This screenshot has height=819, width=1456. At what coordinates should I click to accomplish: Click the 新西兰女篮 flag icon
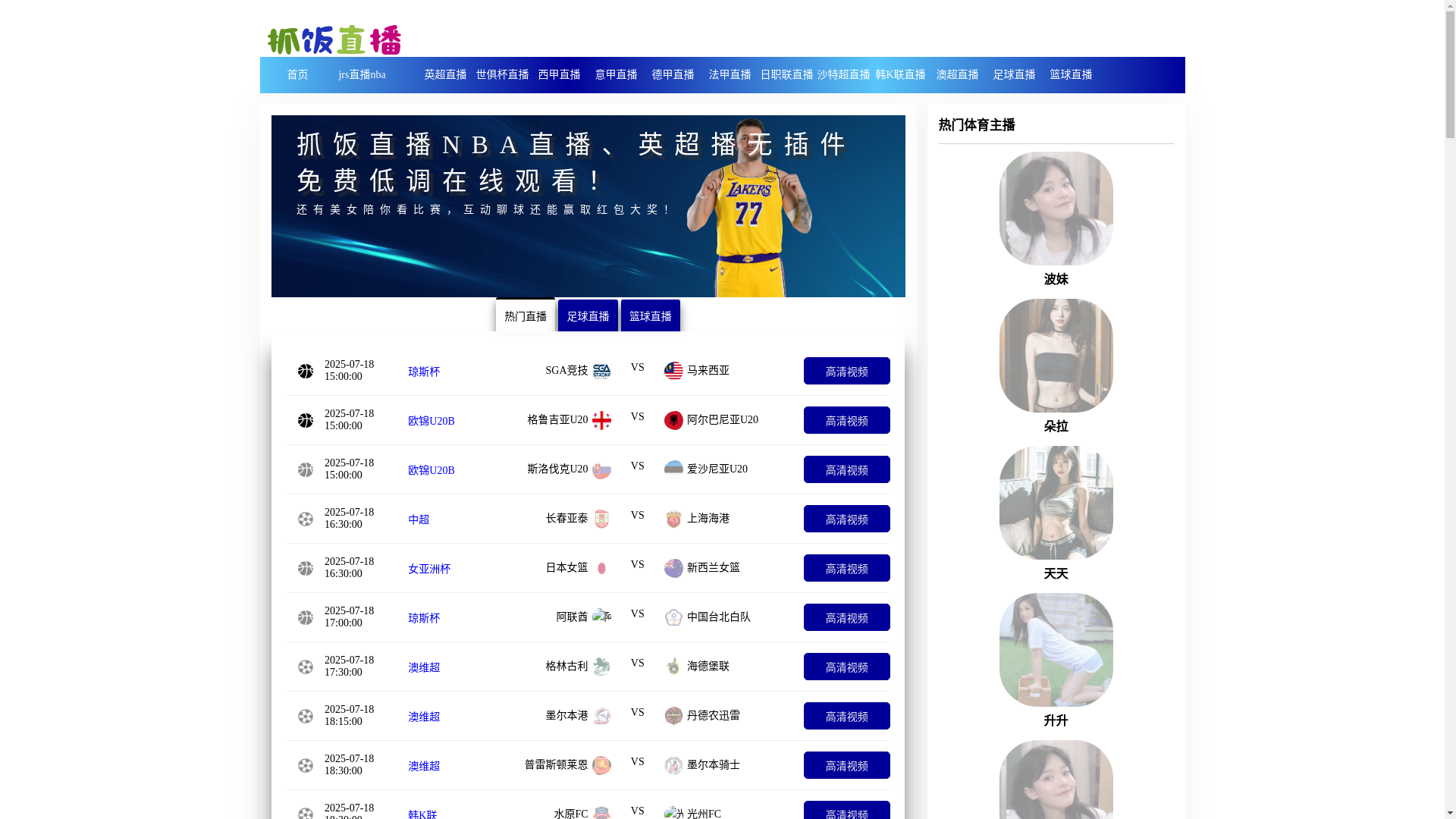[x=673, y=568]
